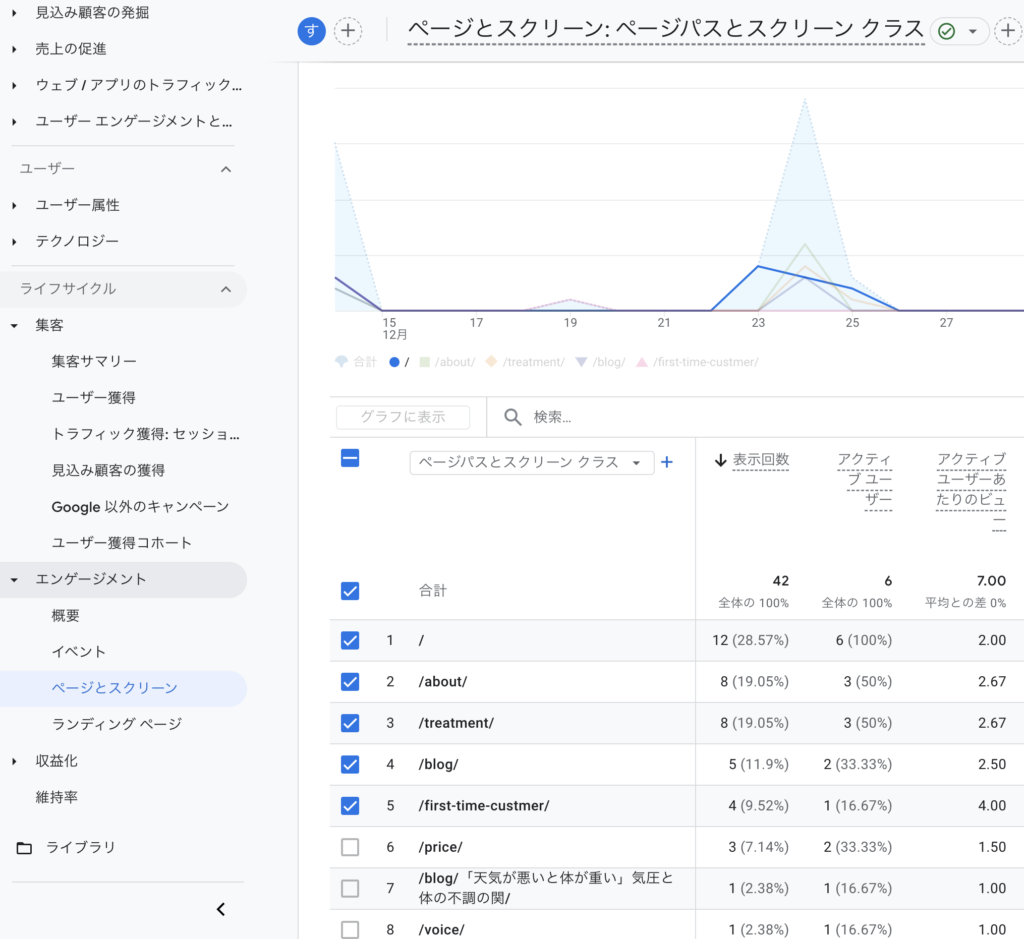The width and height of the screenshot is (1024, 939).
Task: Open the dropdown arrow beside the green checkmark
Action: pyautogui.click(x=971, y=31)
